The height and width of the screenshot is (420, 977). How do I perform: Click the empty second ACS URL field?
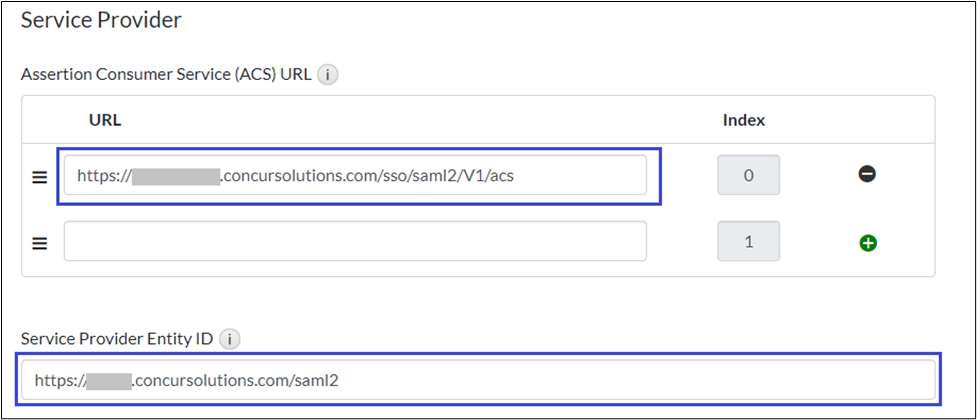pyautogui.click(x=355, y=242)
